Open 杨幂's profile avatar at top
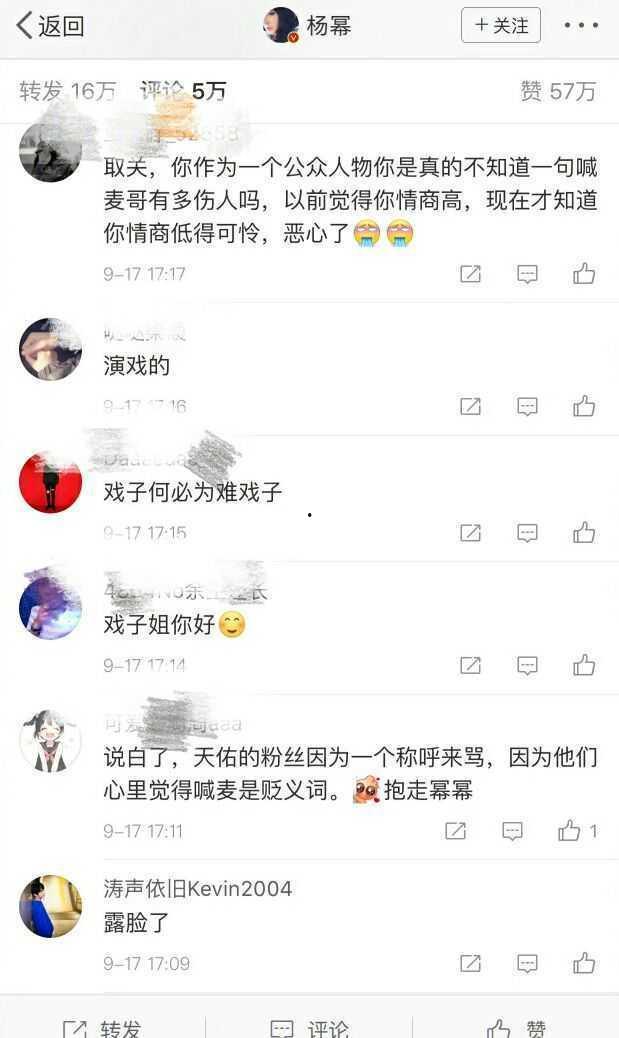 click(281, 26)
